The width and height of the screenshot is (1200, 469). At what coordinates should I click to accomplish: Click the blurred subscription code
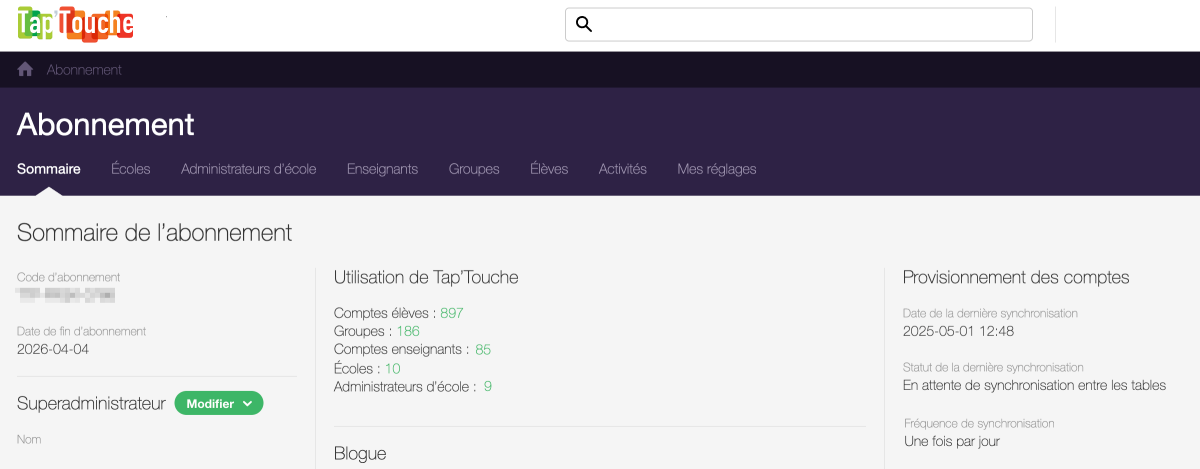tap(66, 295)
